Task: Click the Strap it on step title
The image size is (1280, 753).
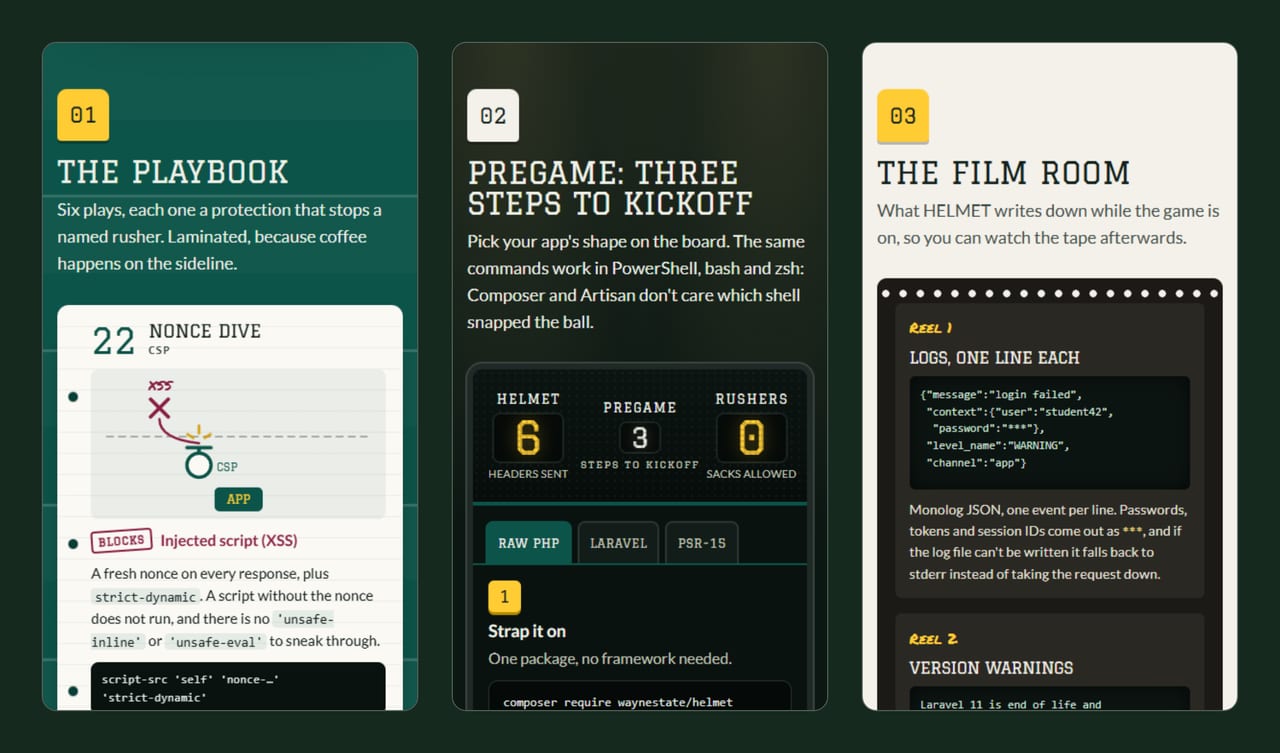Action: (527, 631)
